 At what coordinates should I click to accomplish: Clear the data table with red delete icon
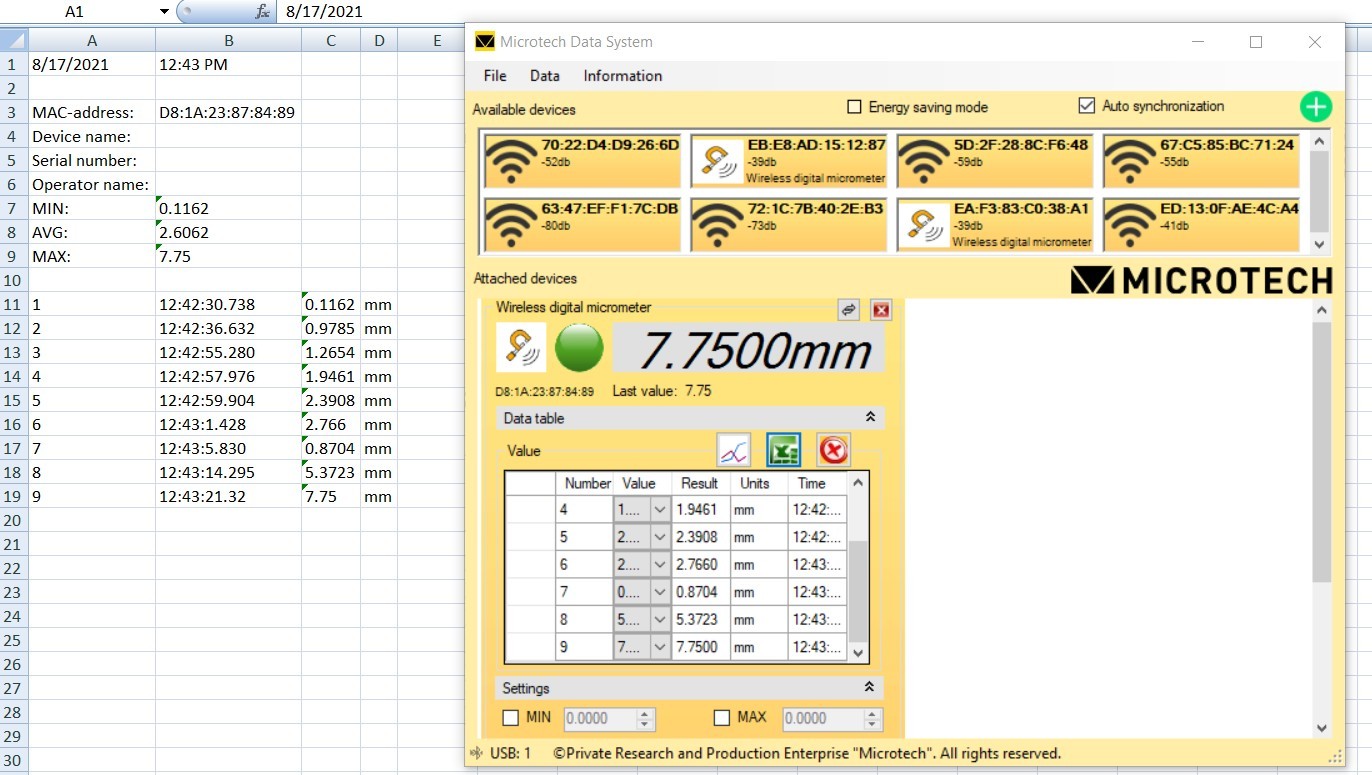[x=833, y=450]
